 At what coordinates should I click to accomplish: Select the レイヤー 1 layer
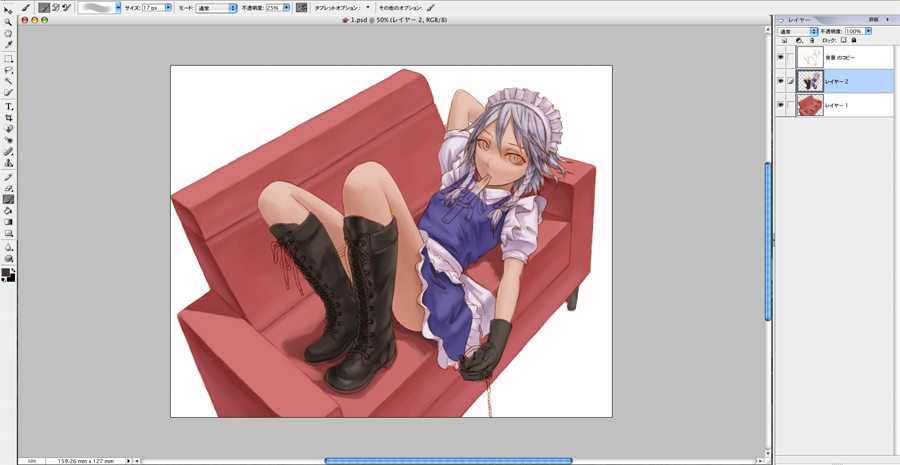point(839,105)
